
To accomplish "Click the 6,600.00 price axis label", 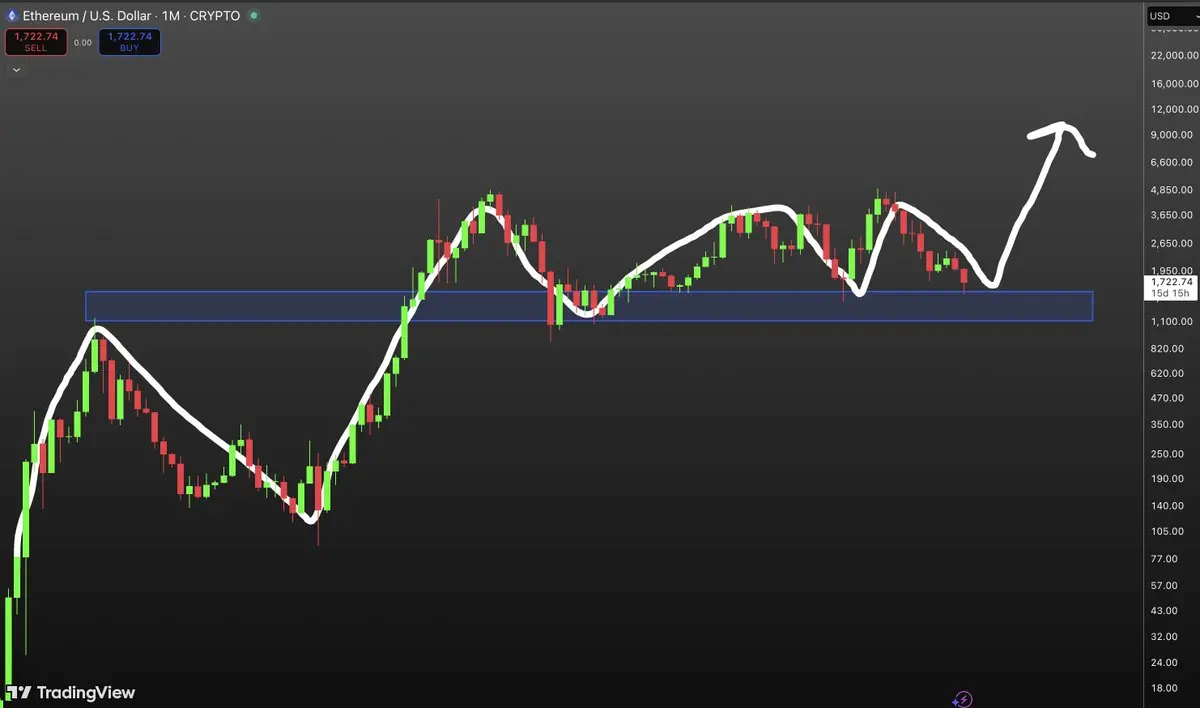I will pos(1173,162).
